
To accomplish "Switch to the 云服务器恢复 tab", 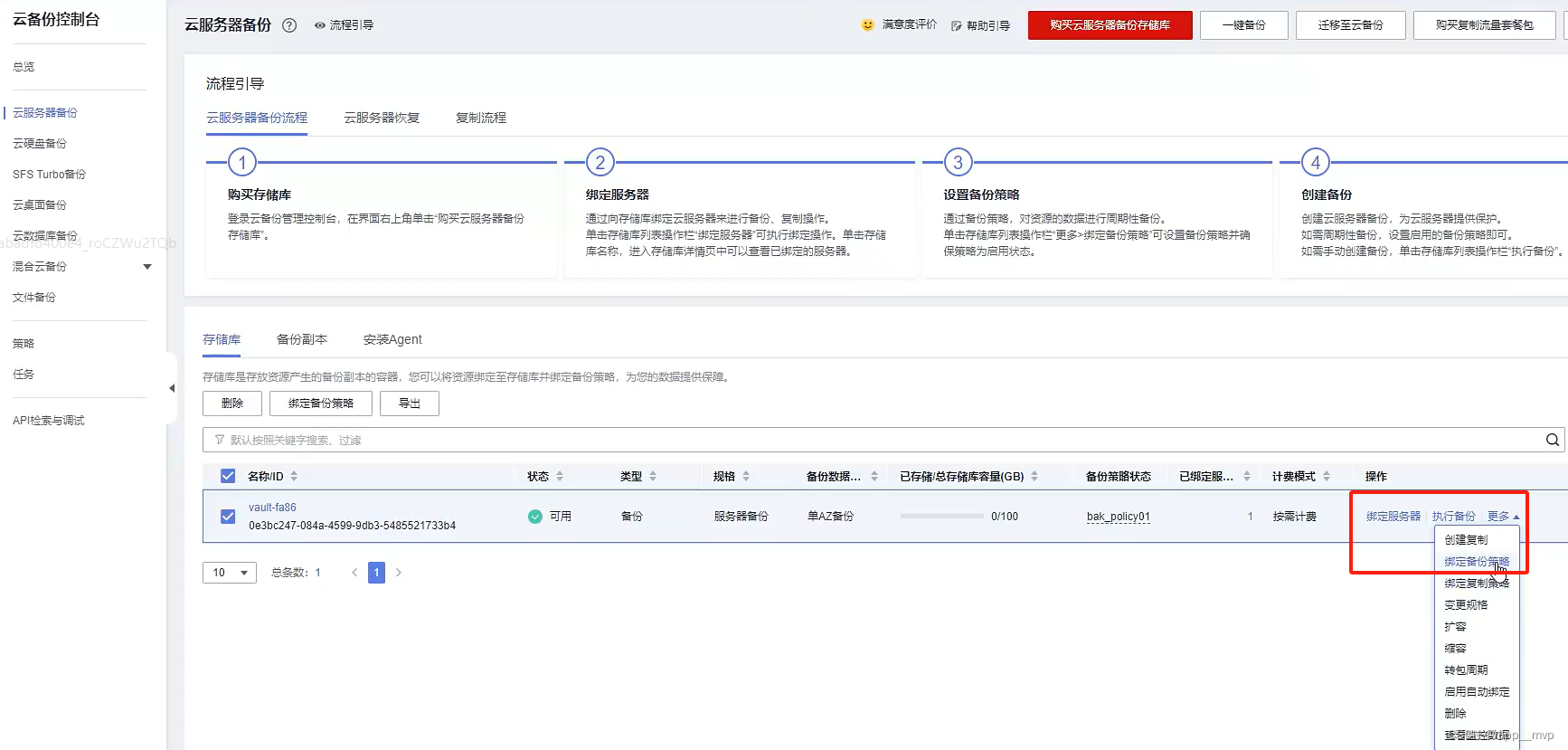I will 382,118.
